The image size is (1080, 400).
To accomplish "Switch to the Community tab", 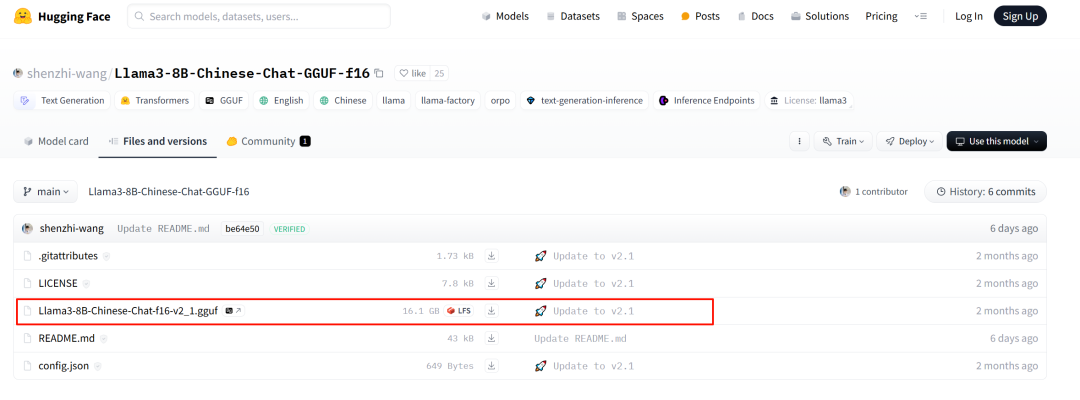I will [x=269, y=141].
